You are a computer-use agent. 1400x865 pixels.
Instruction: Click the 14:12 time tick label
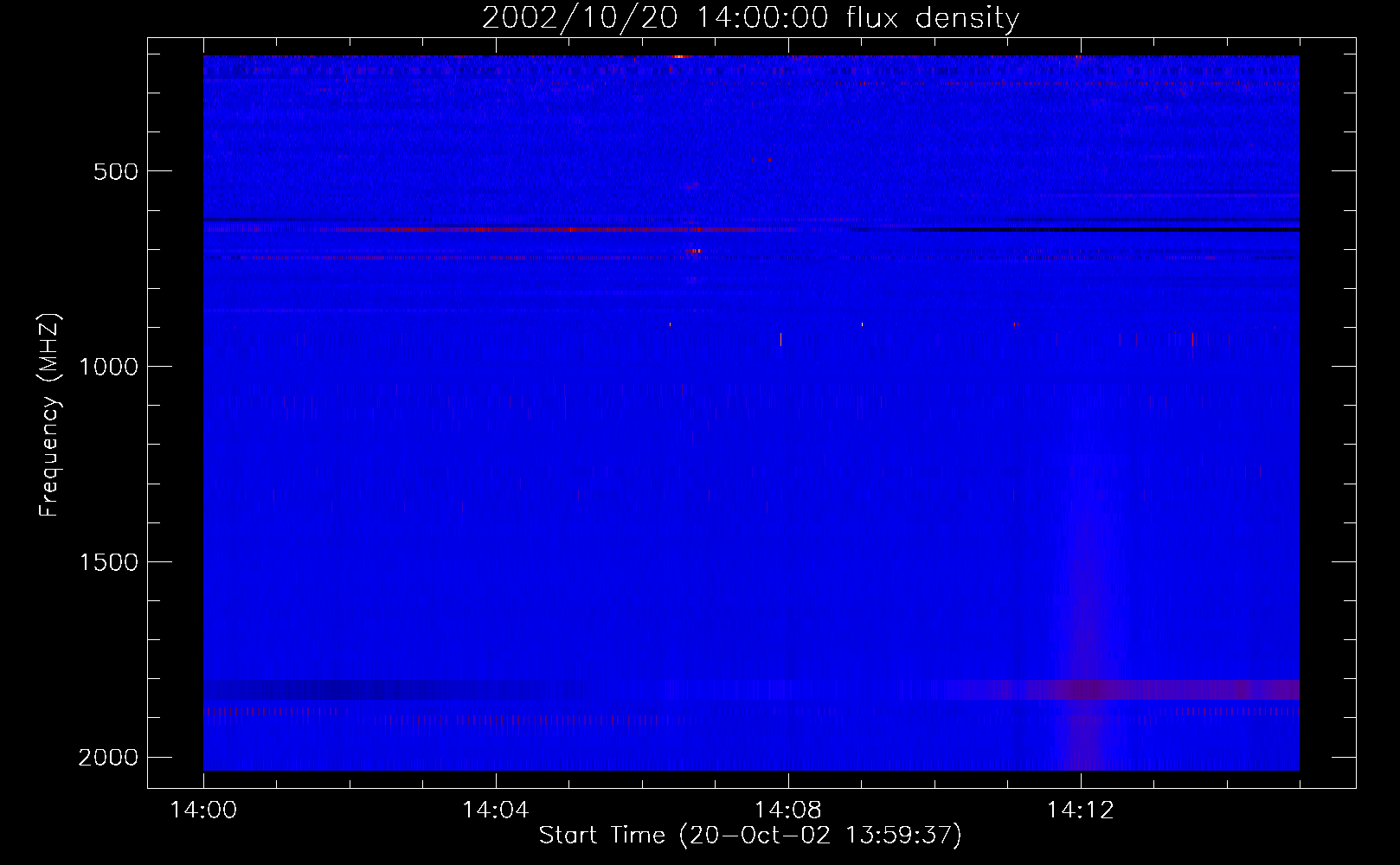click(x=1080, y=811)
